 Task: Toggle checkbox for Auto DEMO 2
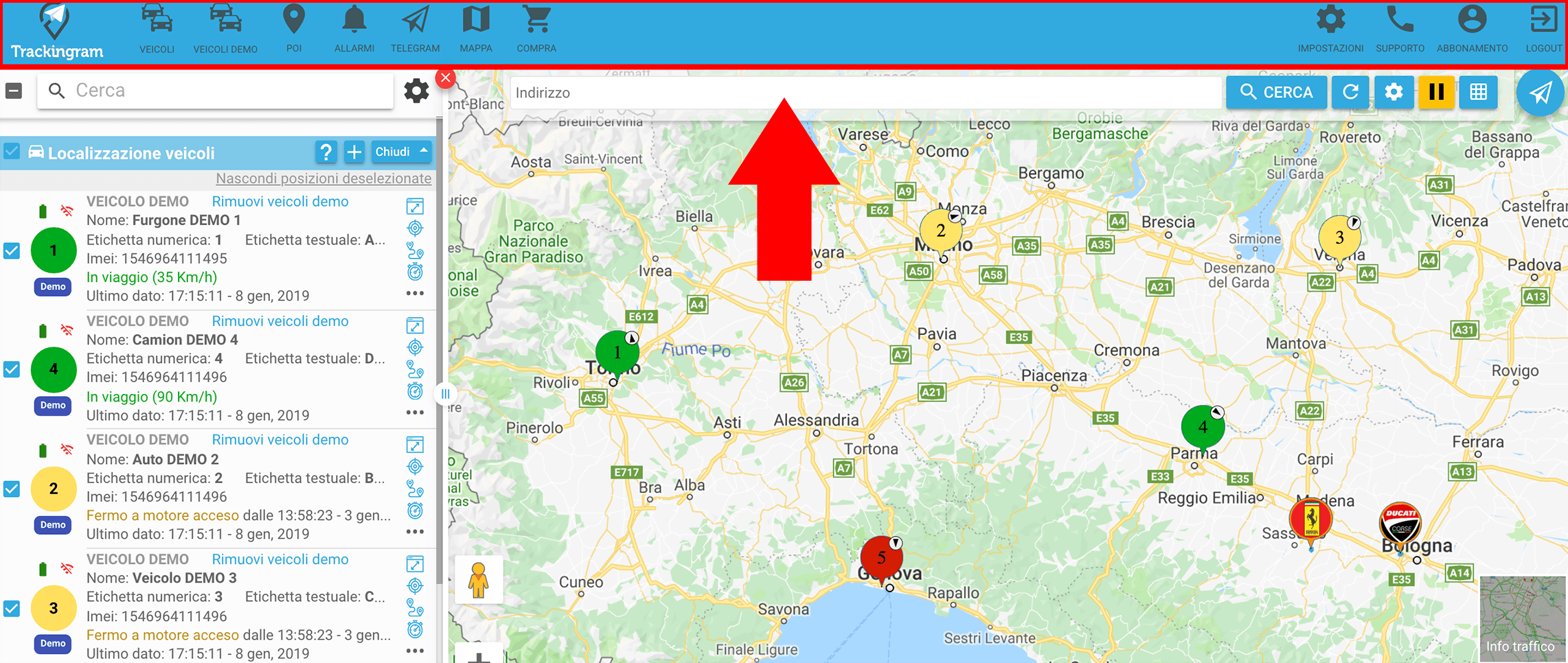click(12, 489)
